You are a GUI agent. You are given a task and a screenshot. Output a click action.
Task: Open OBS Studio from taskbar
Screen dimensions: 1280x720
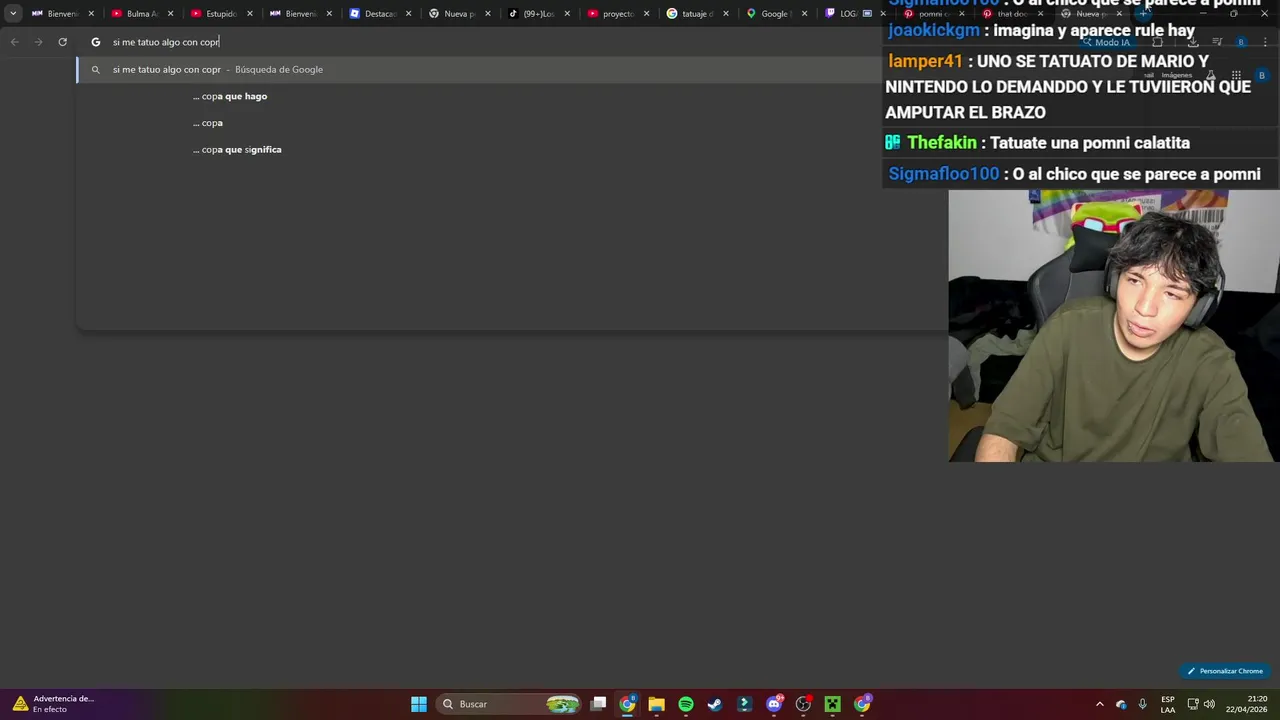click(x=803, y=704)
